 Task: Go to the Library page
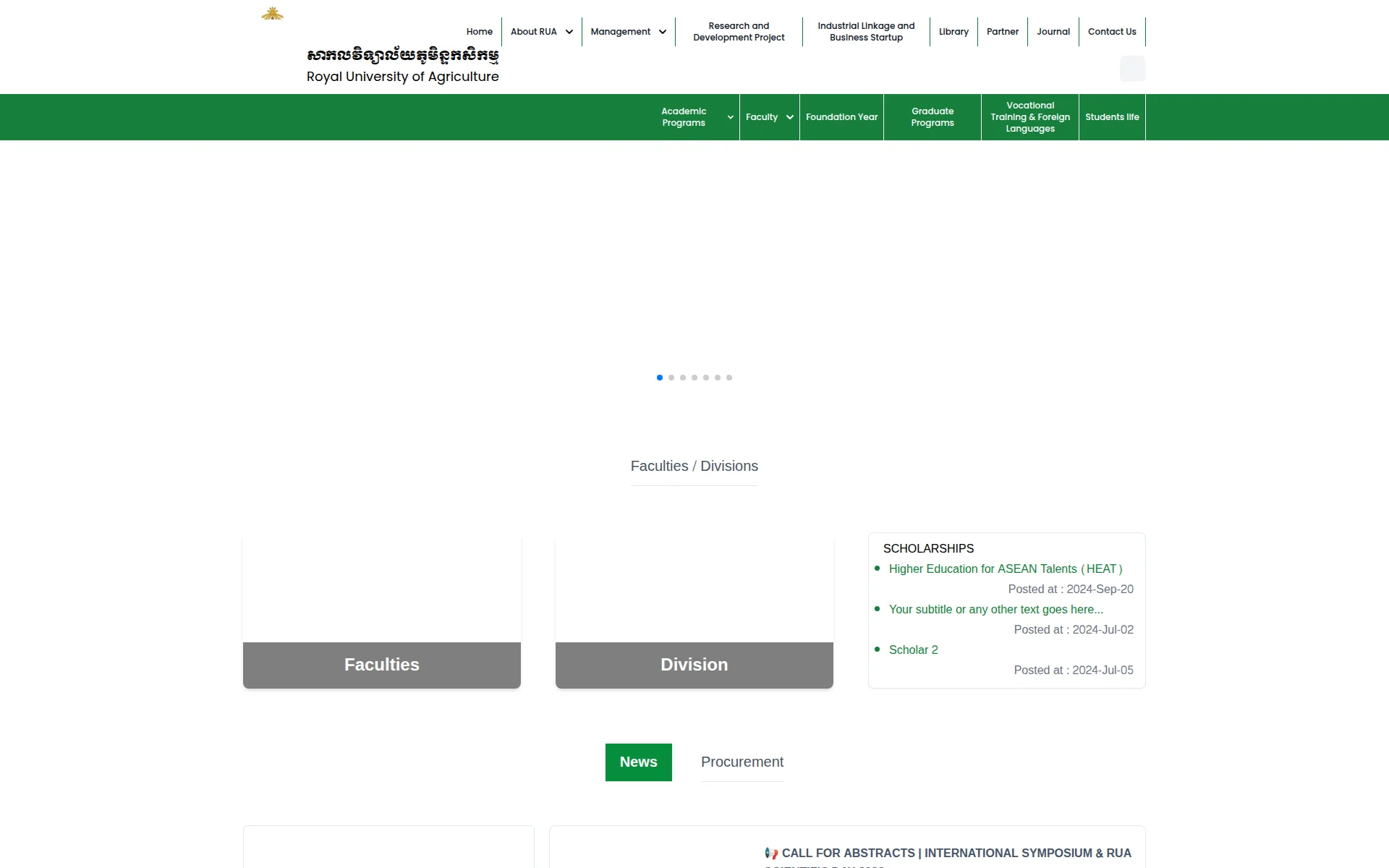point(953,32)
